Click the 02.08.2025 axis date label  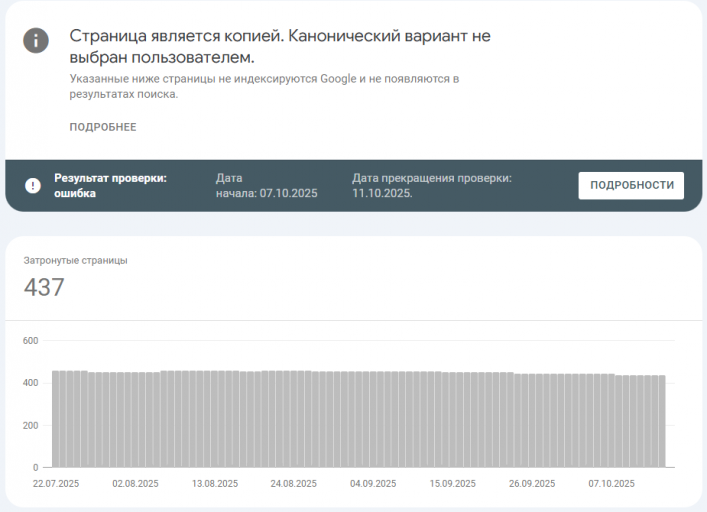pyautogui.click(x=135, y=484)
